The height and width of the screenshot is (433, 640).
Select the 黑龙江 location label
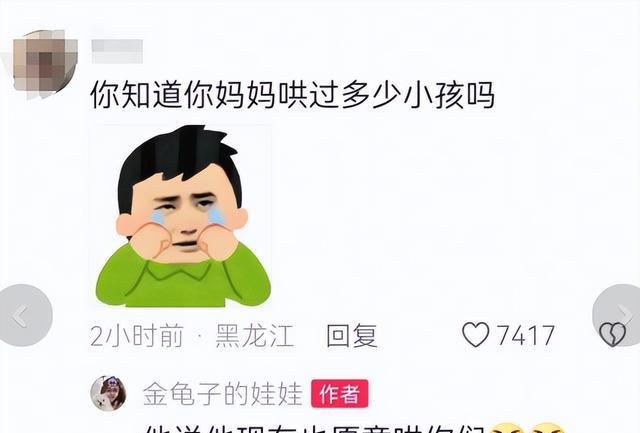tap(255, 335)
